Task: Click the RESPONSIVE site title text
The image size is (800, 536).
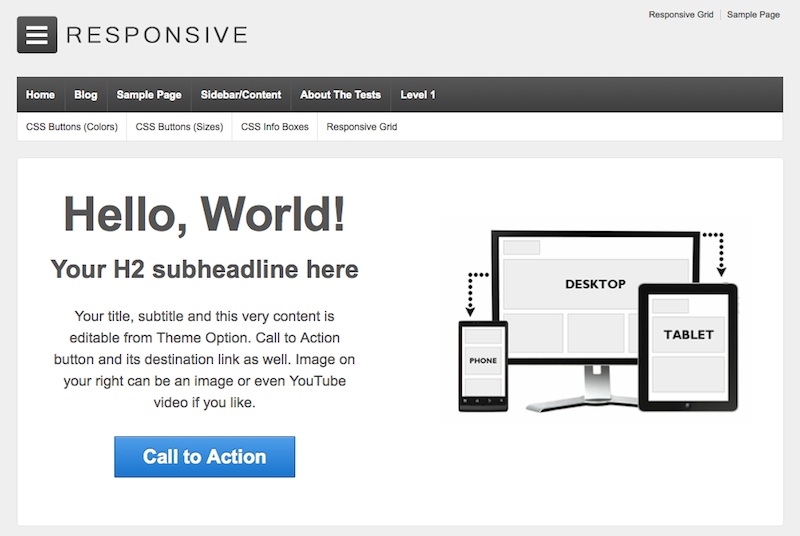Action: pos(156,35)
